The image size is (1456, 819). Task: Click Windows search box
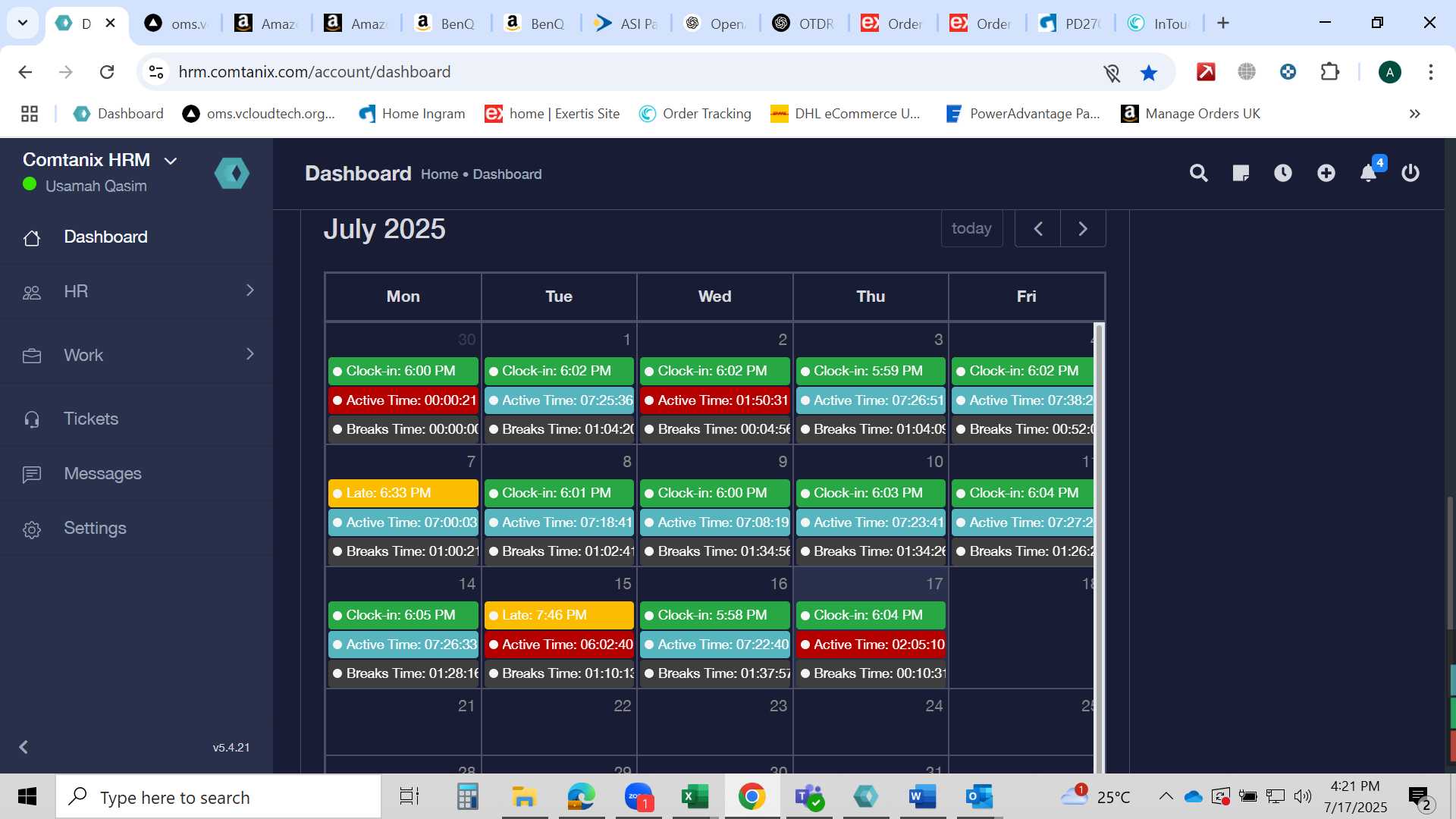(x=218, y=797)
